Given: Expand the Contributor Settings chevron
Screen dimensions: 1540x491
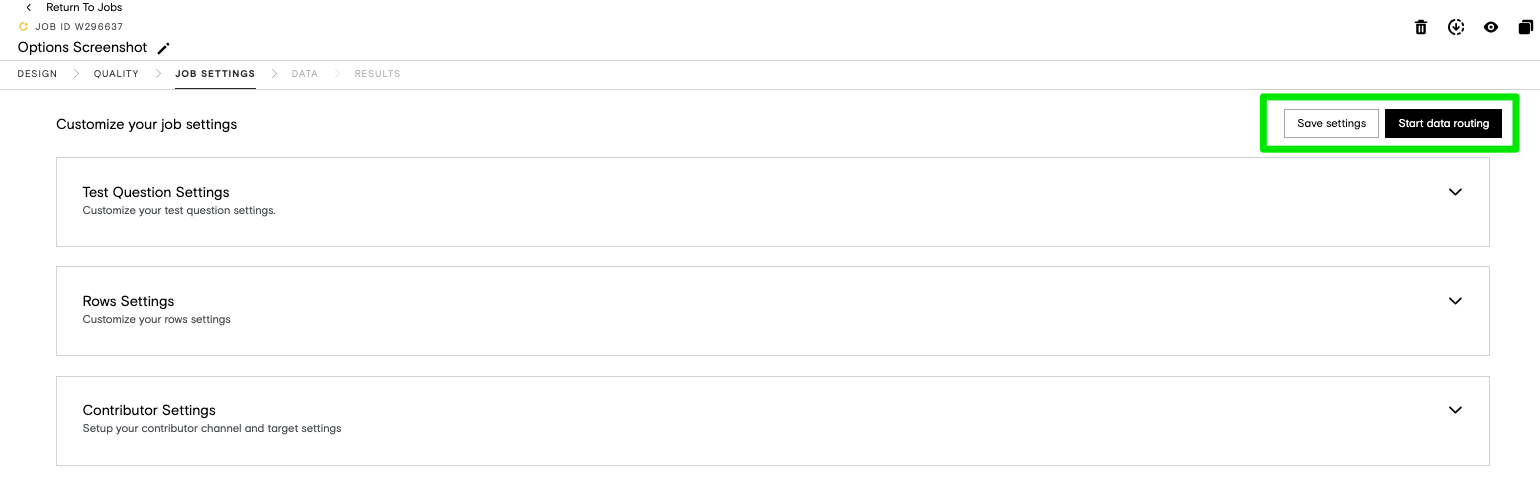Looking at the screenshot, I should (x=1455, y=410).
